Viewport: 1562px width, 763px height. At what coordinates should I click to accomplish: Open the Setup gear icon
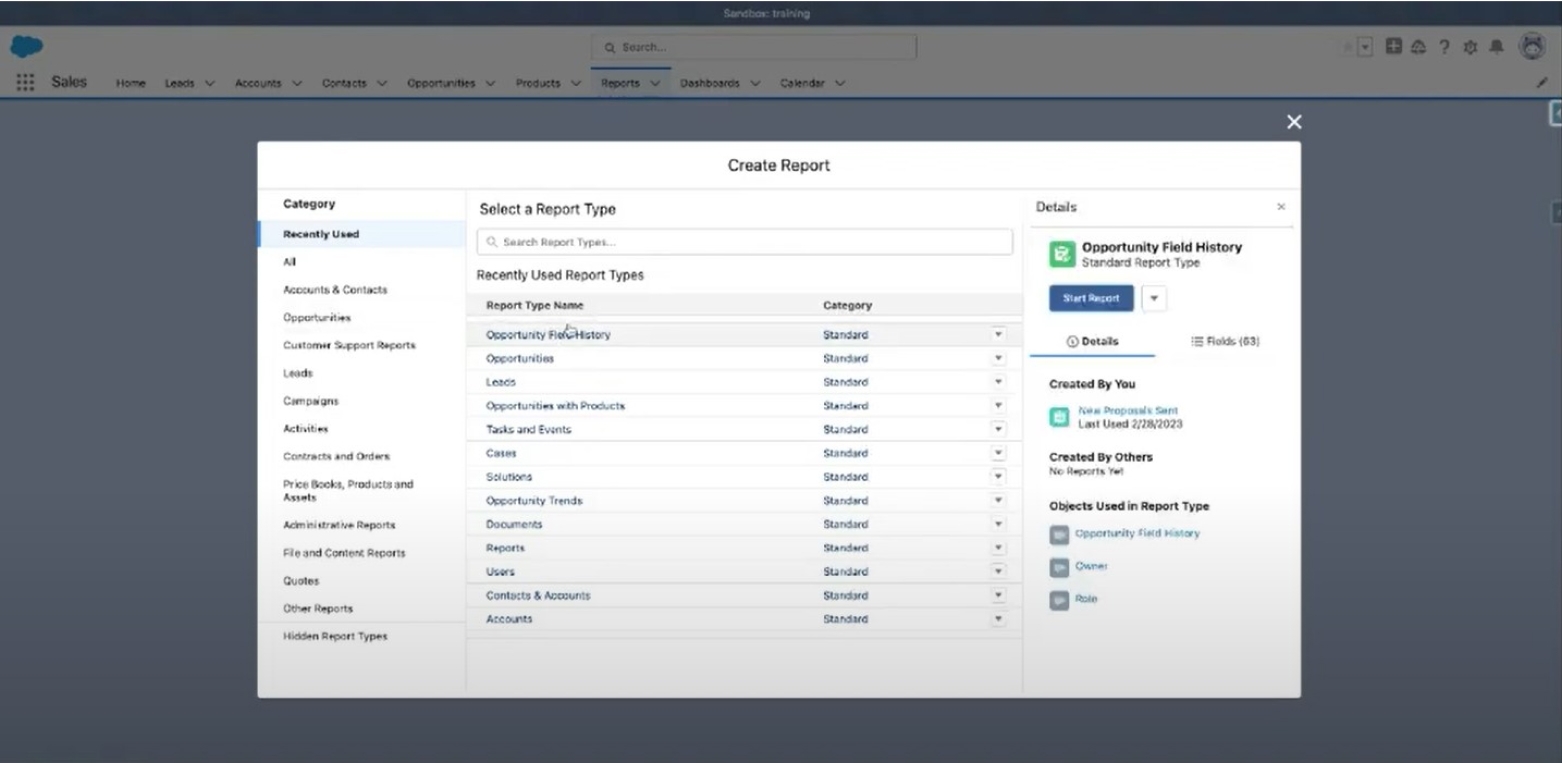pyautogui.click(x=1469, y=47)
